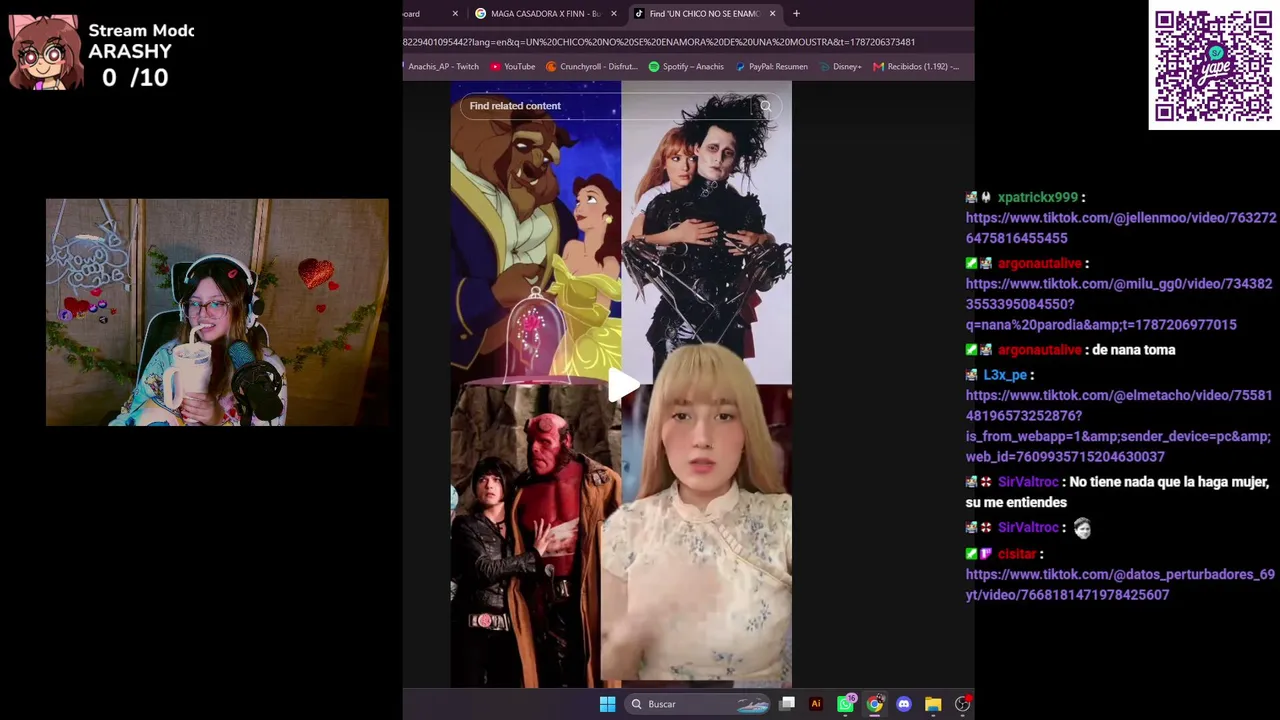Switch to Google Chrome on the taskbar
1280x720 pixels.
tap(875, 704)
